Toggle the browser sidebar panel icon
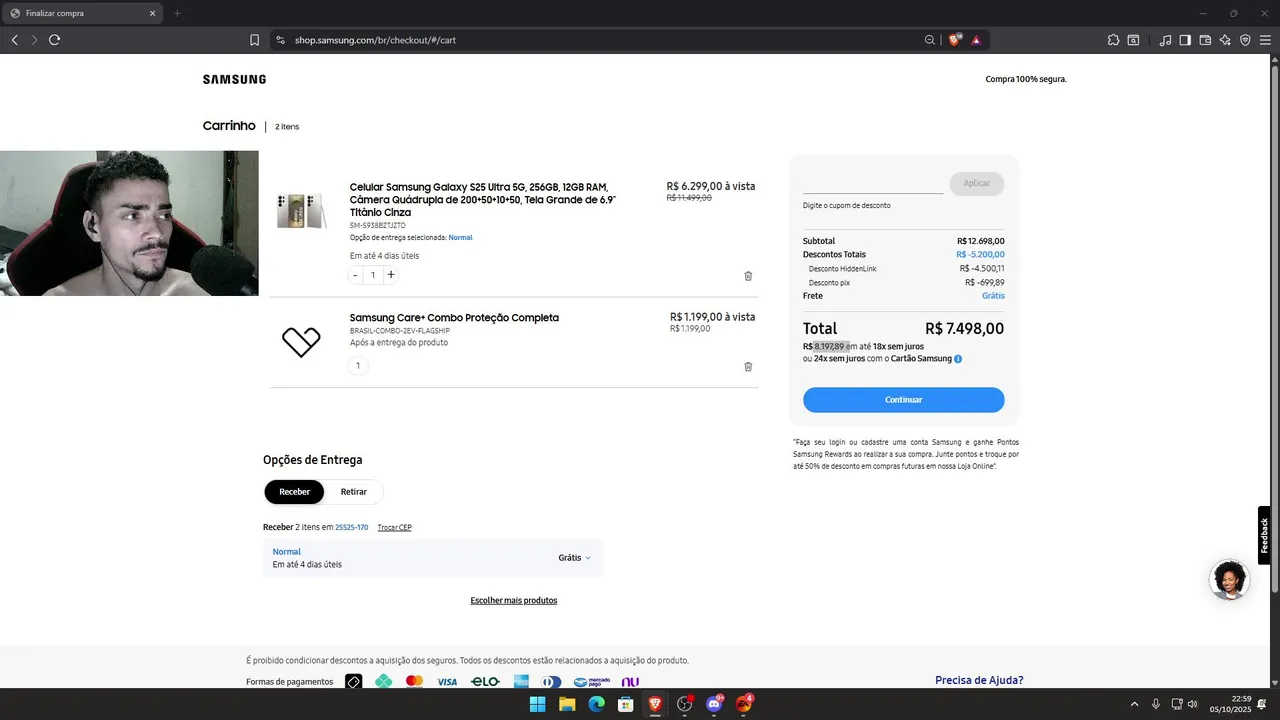Screen dimensions: 1280x720 1185,40
